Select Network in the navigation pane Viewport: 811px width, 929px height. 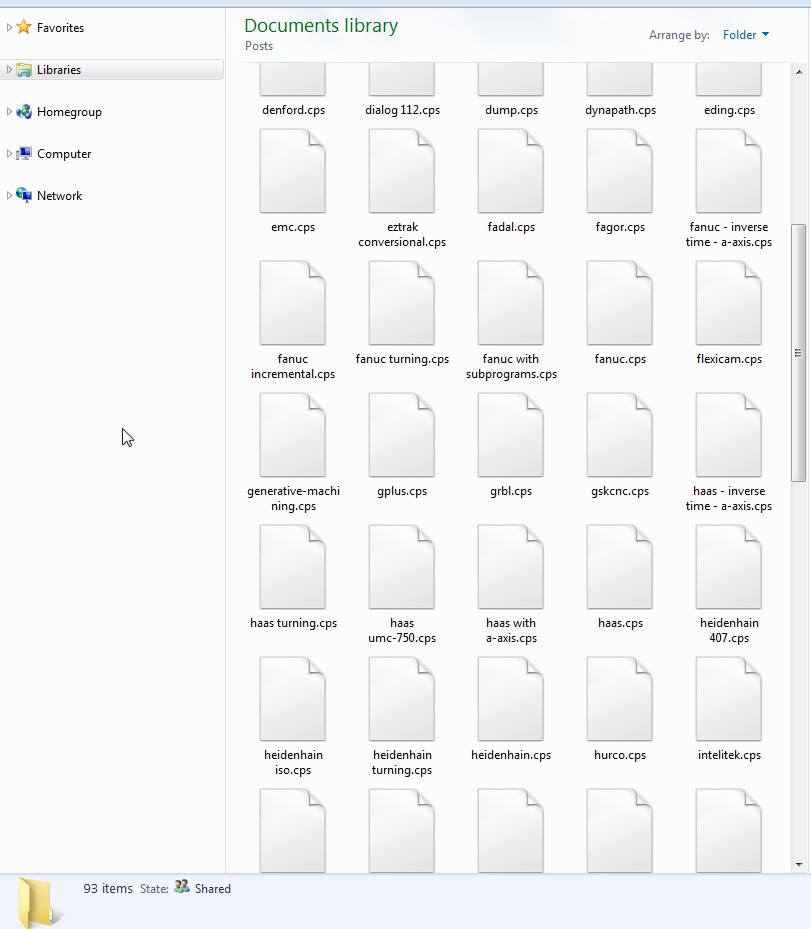click(x=59, y=196)
